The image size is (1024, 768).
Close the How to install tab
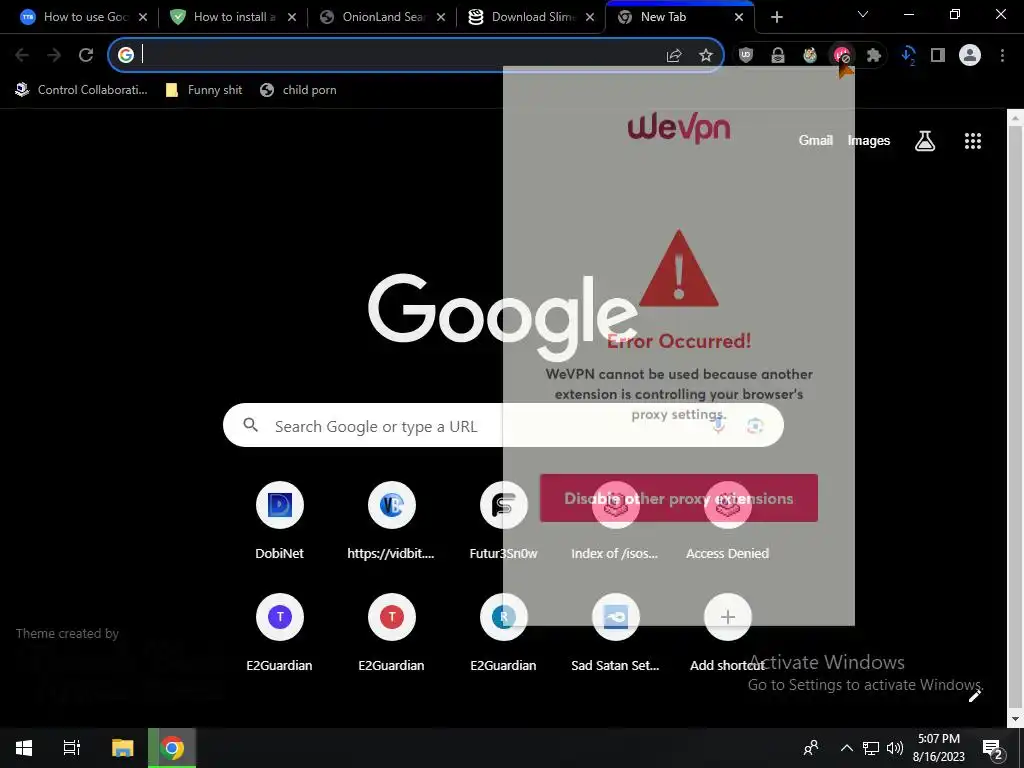point(292,17)
